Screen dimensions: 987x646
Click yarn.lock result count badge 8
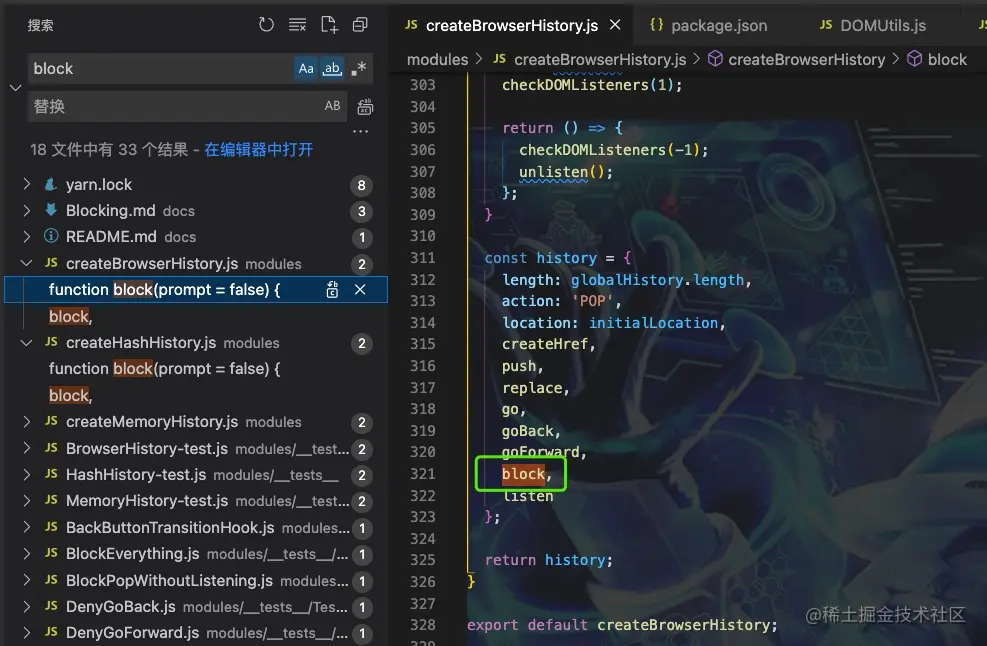361,185
